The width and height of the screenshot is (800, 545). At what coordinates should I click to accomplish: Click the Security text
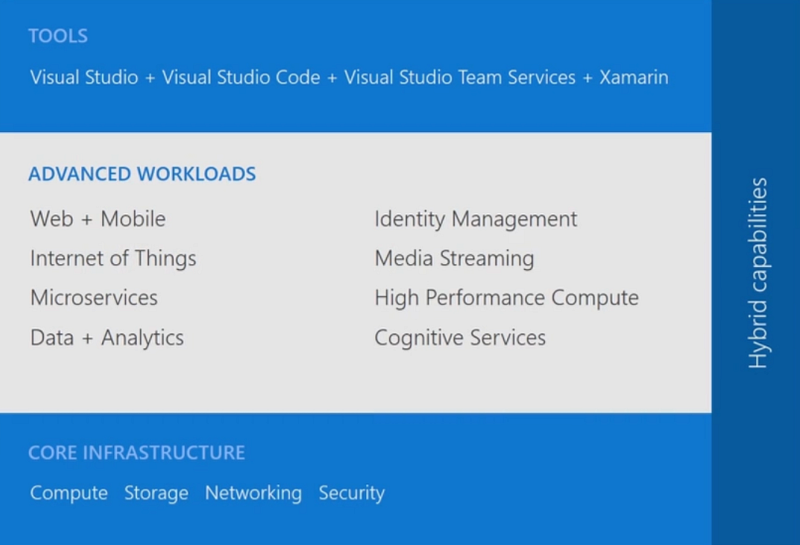point(352,493)
